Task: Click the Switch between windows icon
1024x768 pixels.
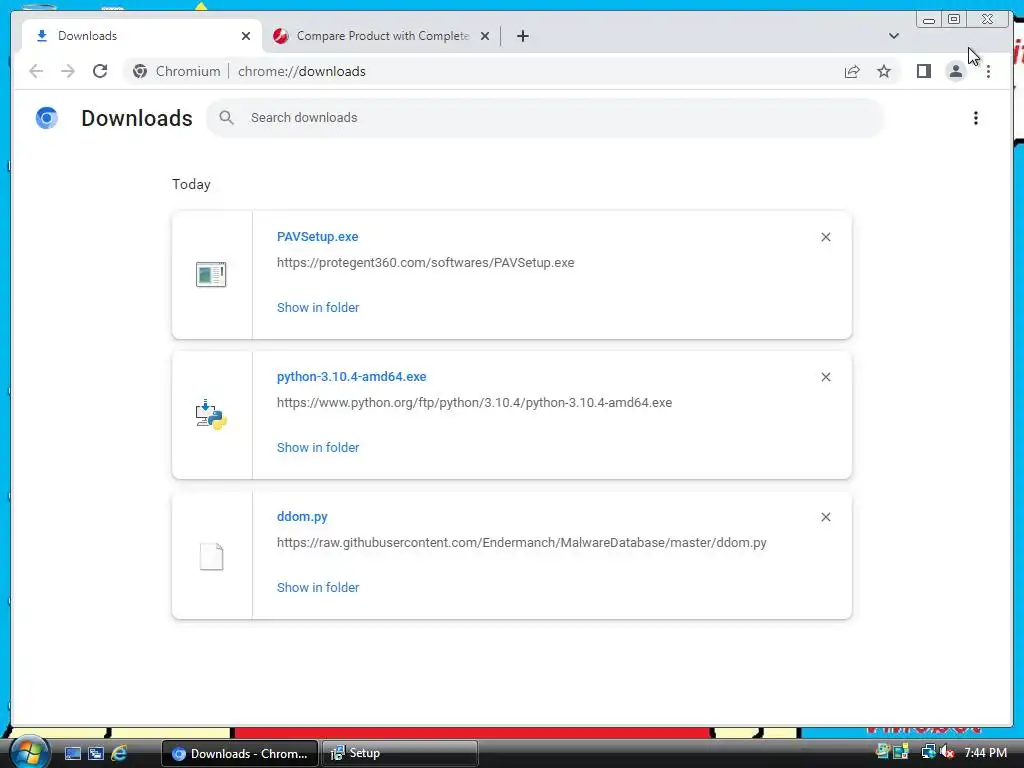Action: 96,753
